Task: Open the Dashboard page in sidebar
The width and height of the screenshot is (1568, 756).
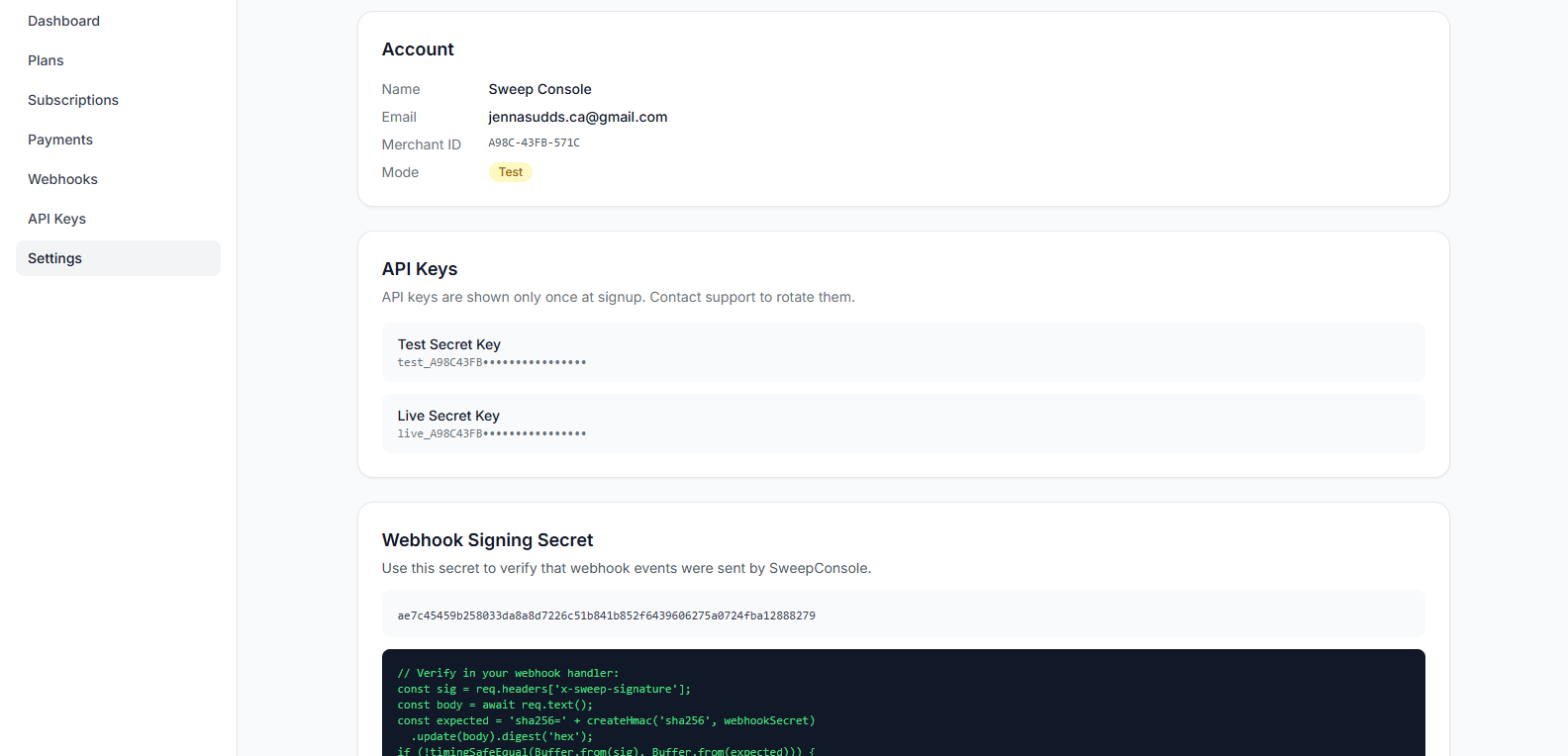Action: point(63,21)
